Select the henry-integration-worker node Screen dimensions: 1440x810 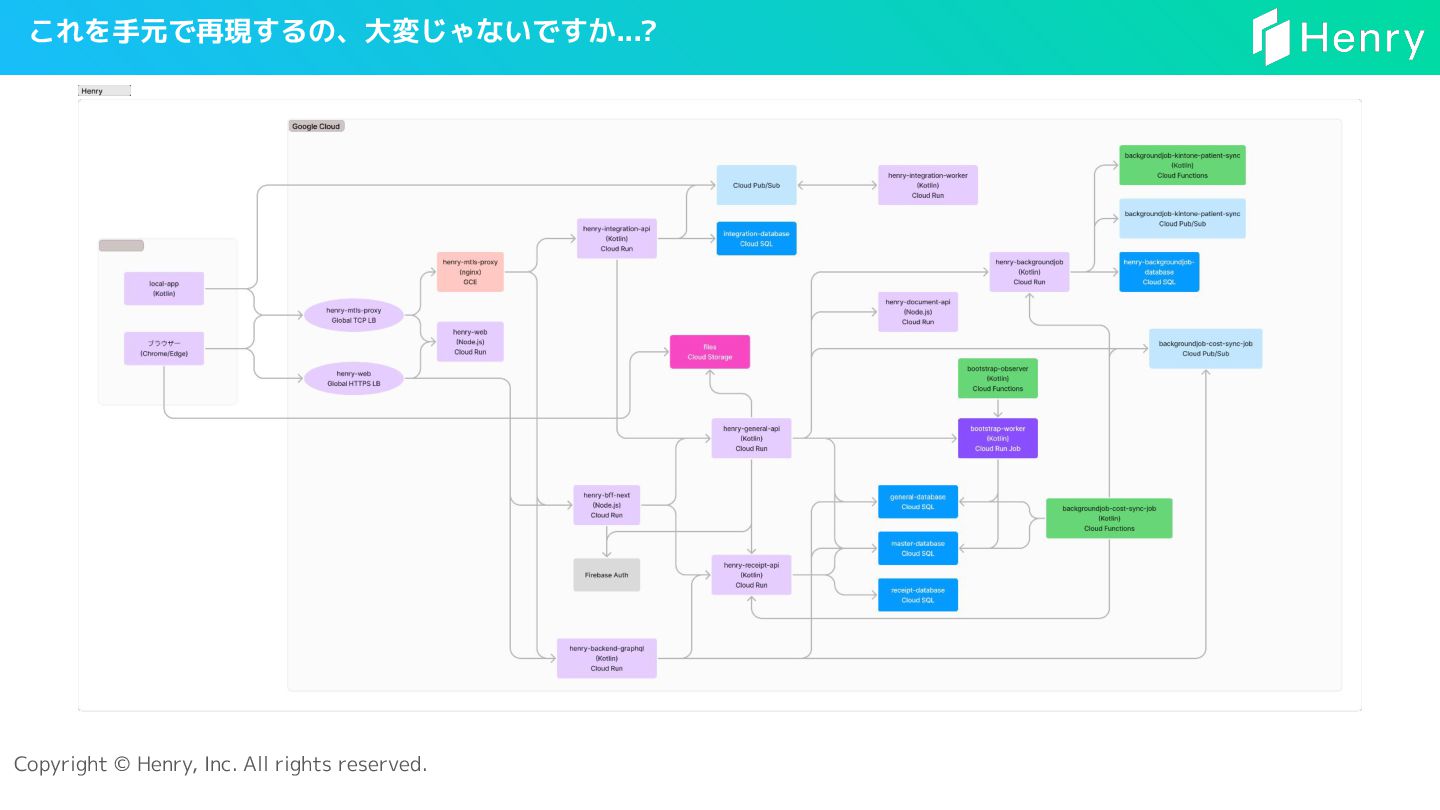pos(928,185)
